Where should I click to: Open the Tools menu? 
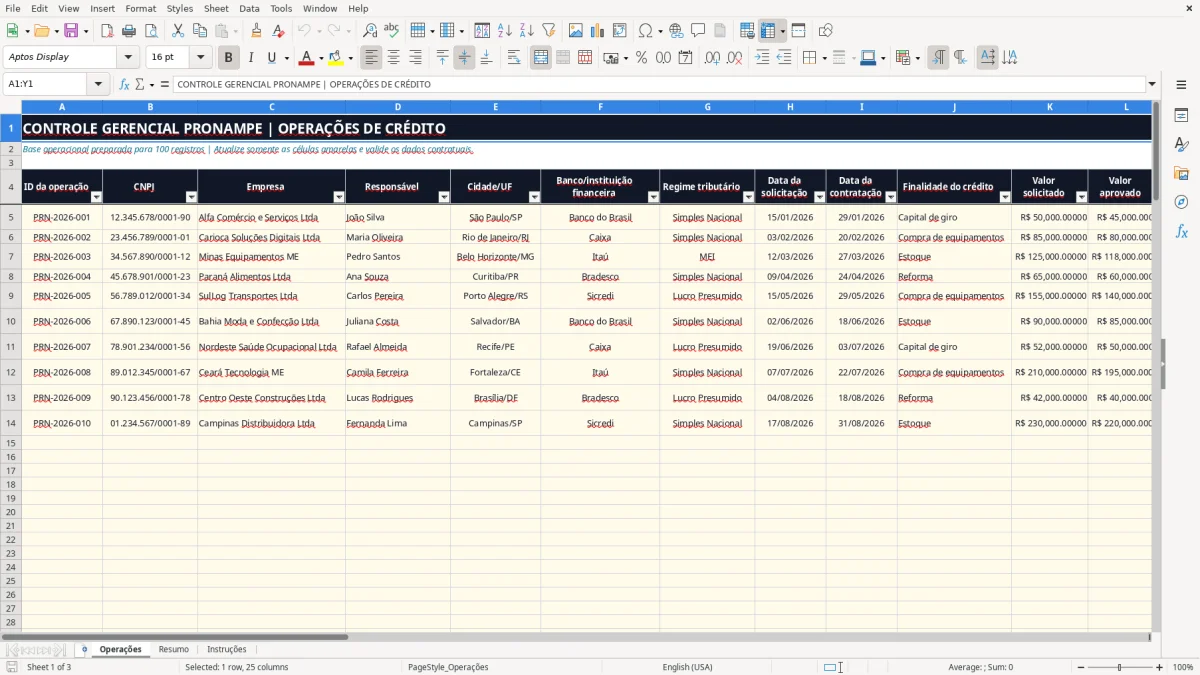(x=281, y=8)
